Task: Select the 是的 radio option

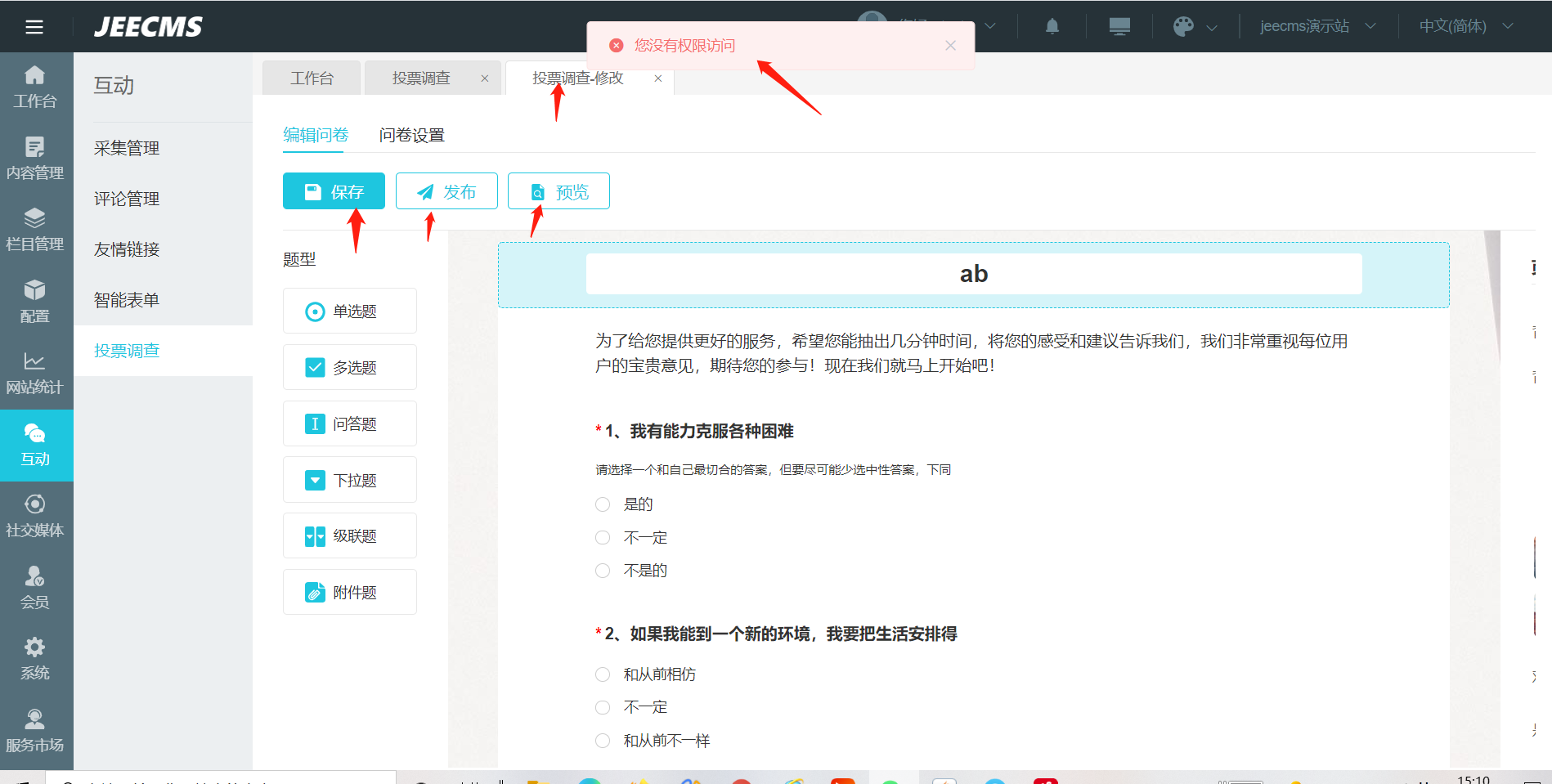Action: point(603,504)
